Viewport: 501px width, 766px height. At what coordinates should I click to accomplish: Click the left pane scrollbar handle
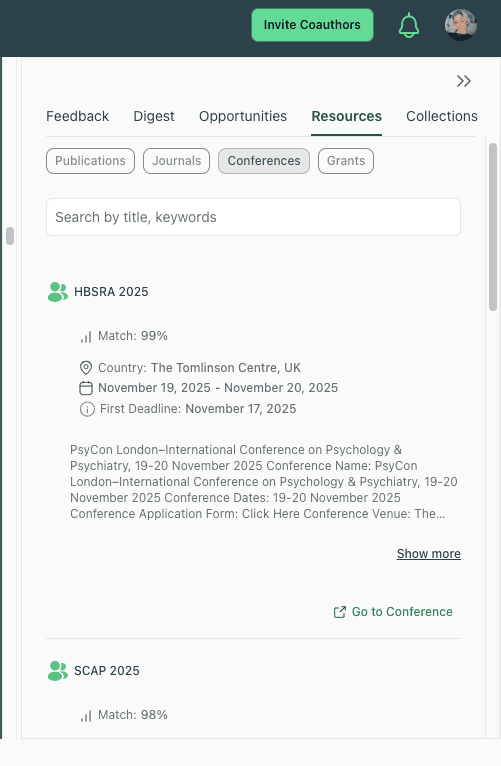click(x=10, y=236)
